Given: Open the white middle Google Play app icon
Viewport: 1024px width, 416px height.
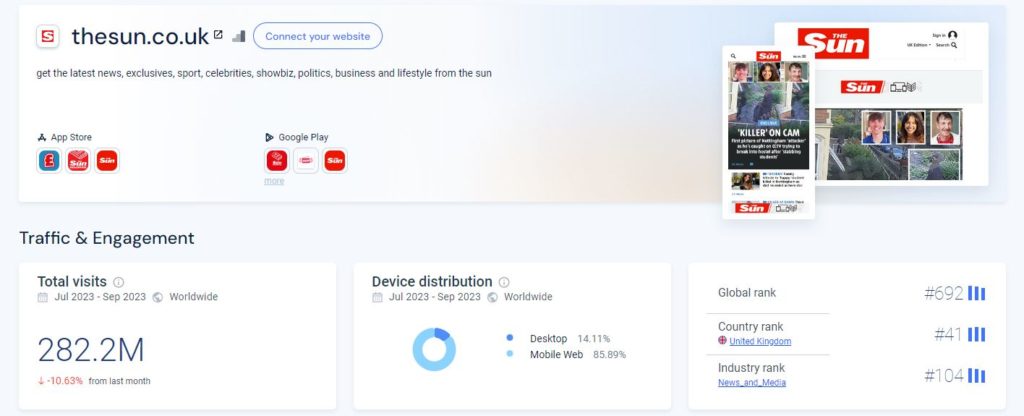Looking at the screenshot, I should [x=306, y=161].
